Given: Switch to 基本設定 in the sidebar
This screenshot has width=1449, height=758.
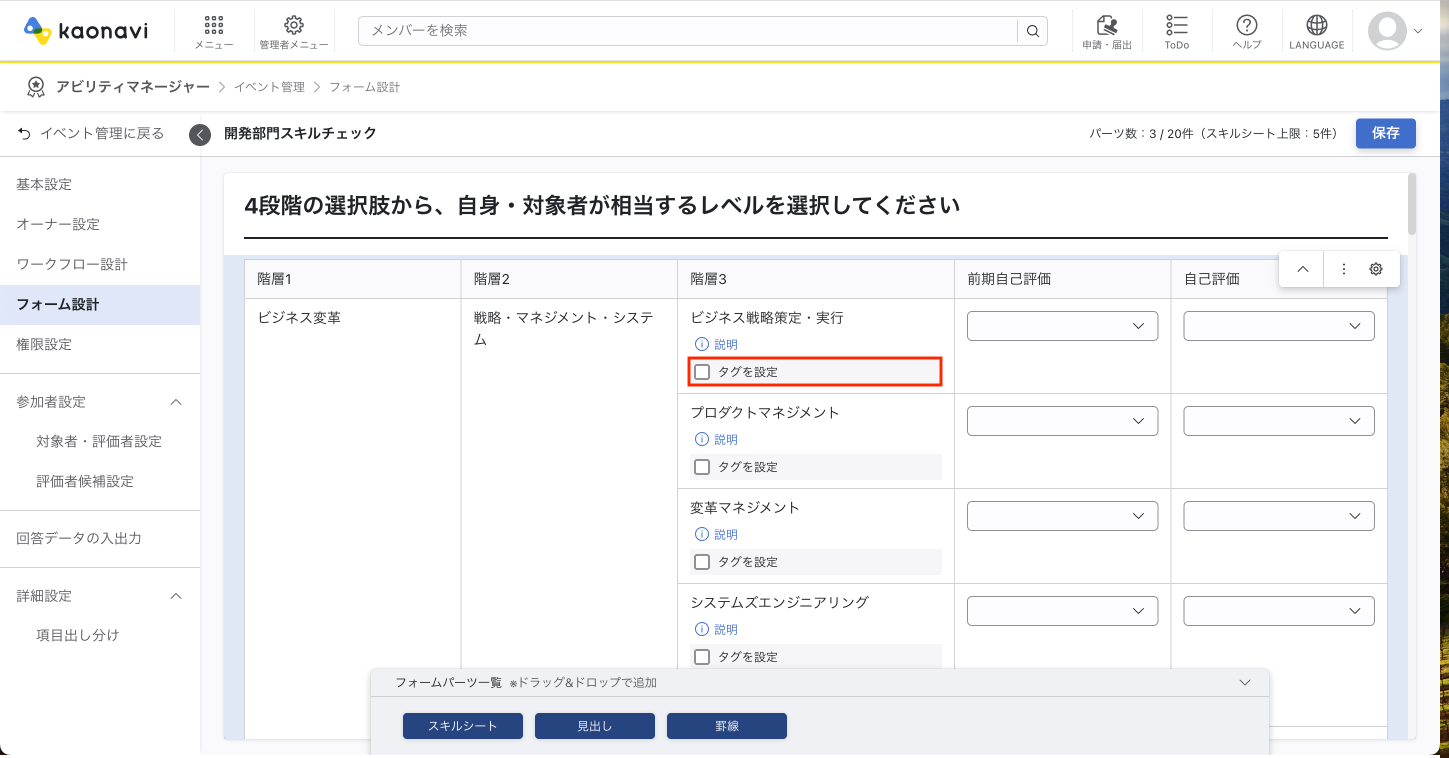Looking at the screenshot, I should 44,184.
